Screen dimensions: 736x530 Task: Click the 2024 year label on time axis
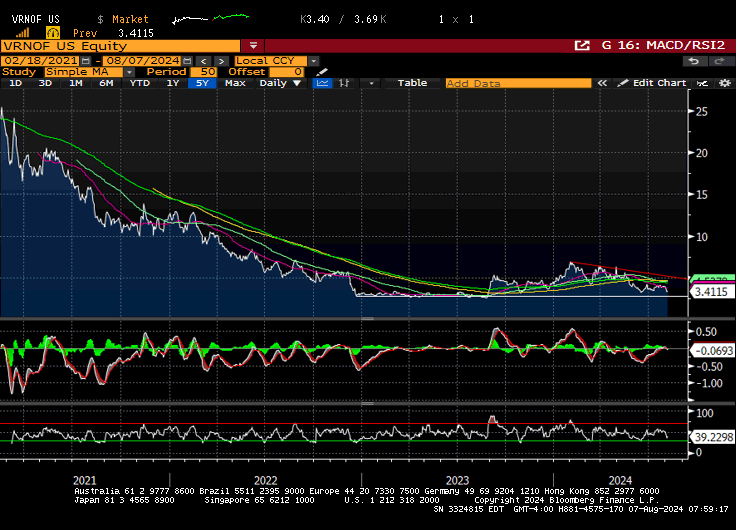pyautogui.click(x=621, y=480)
